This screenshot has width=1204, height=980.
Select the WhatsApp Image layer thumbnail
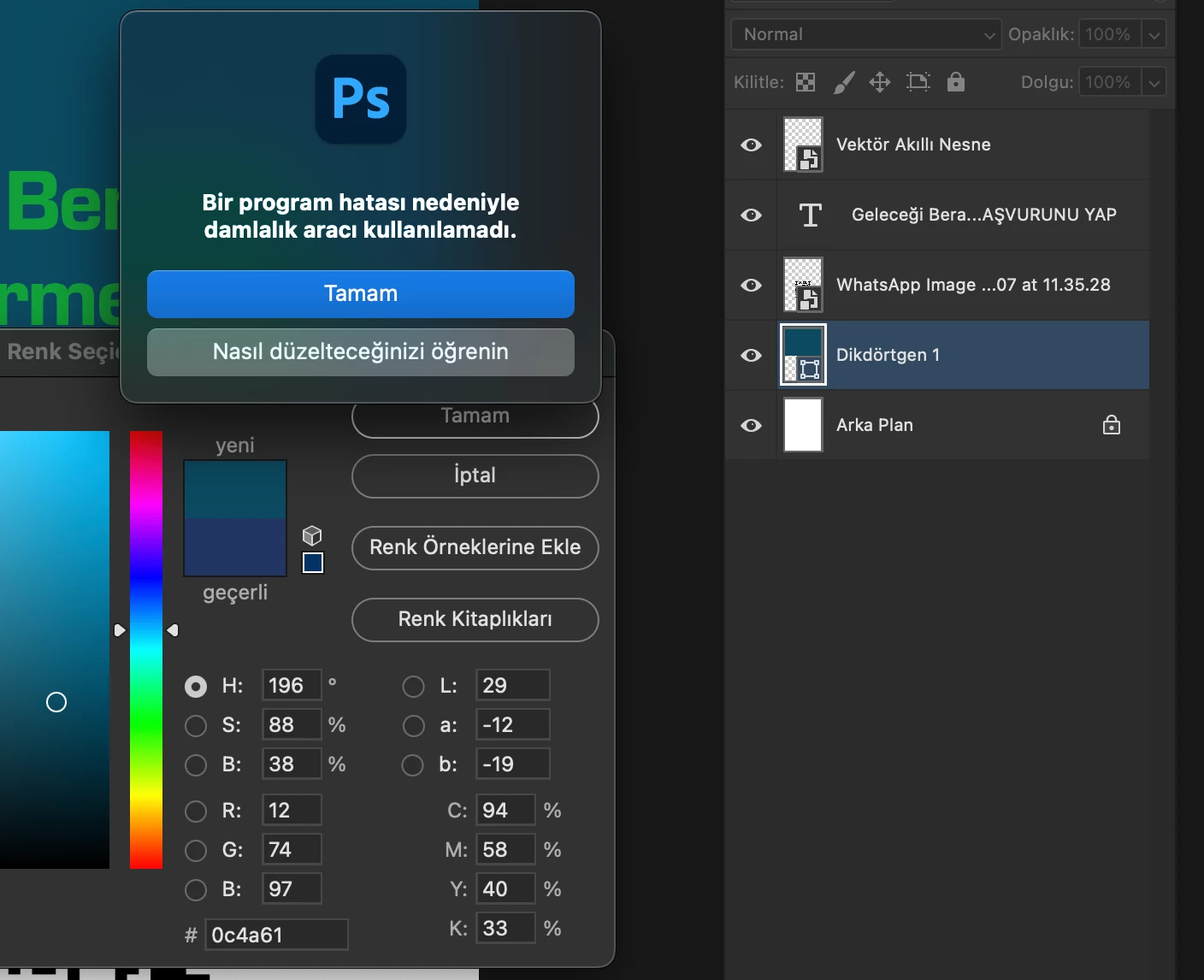pyautogui.click(x=804, y=285)
